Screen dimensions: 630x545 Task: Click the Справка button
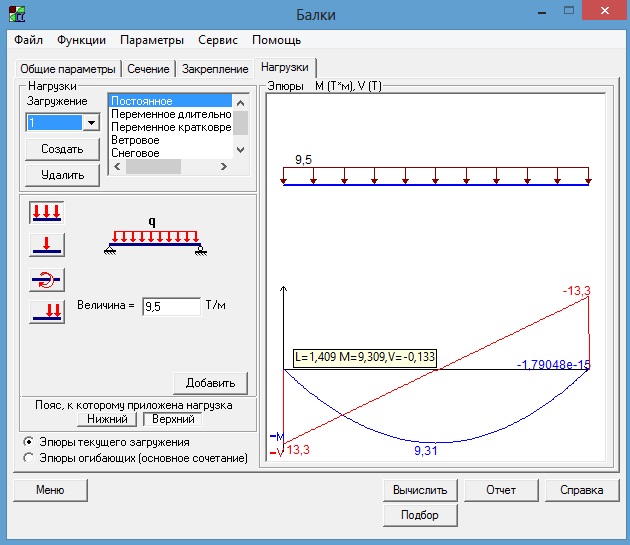pos(582,490)
